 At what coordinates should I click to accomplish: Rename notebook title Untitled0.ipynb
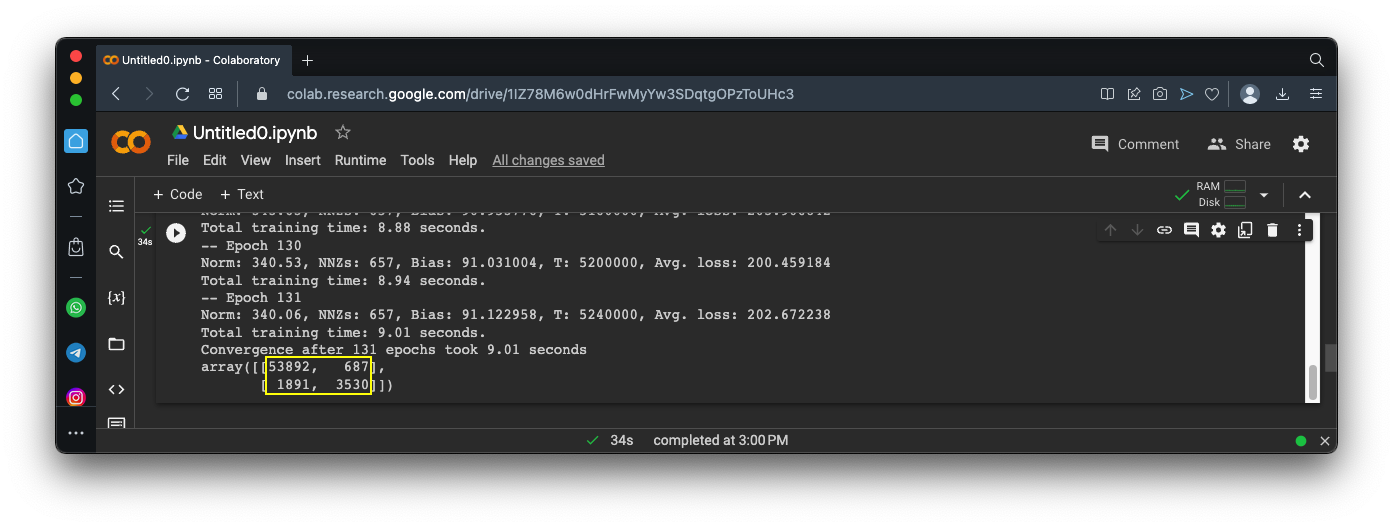(x=255, y=133)
